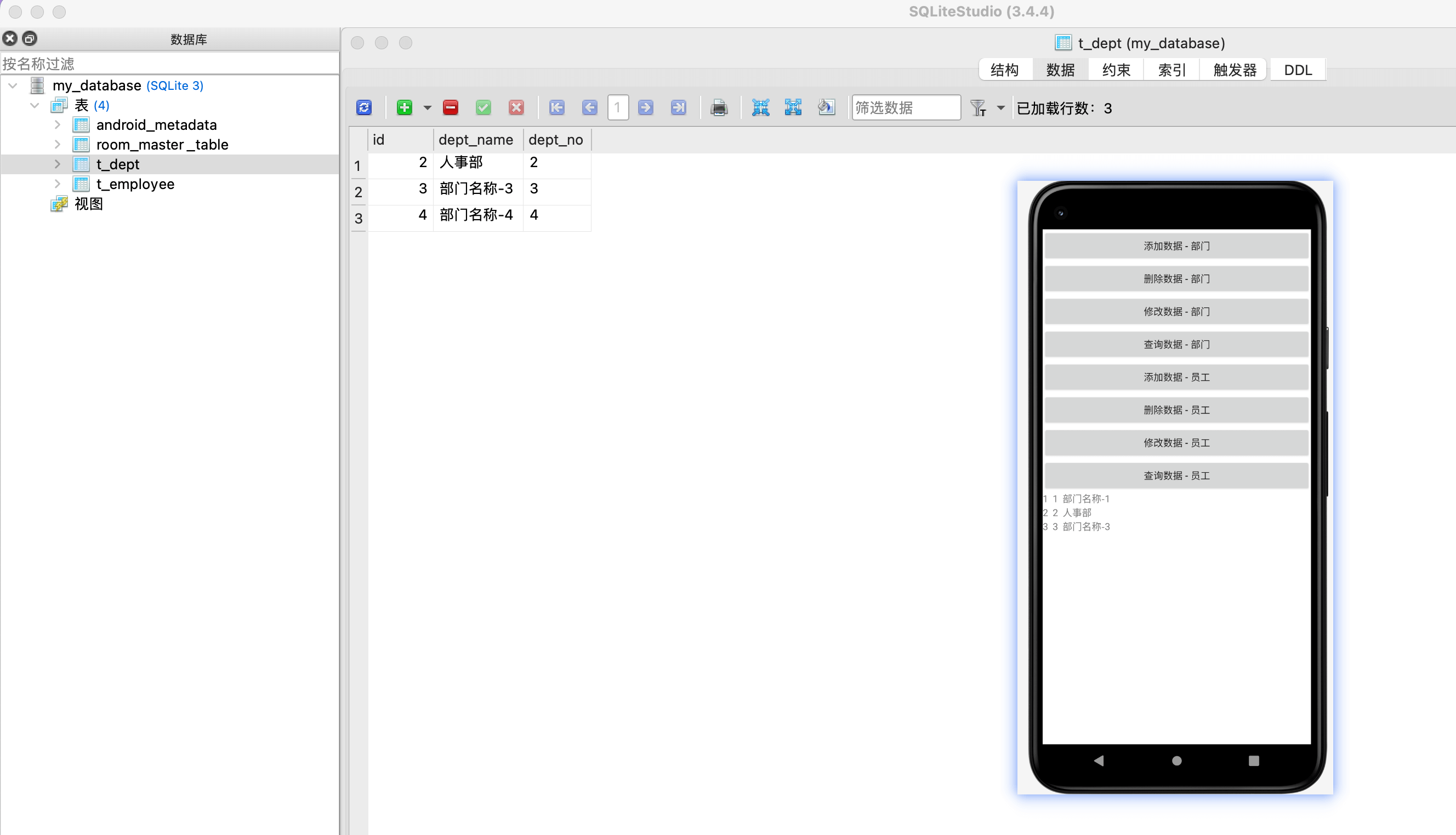Collapse the my_database tree node
The image size is (1456, 835).
click(13, 85)
